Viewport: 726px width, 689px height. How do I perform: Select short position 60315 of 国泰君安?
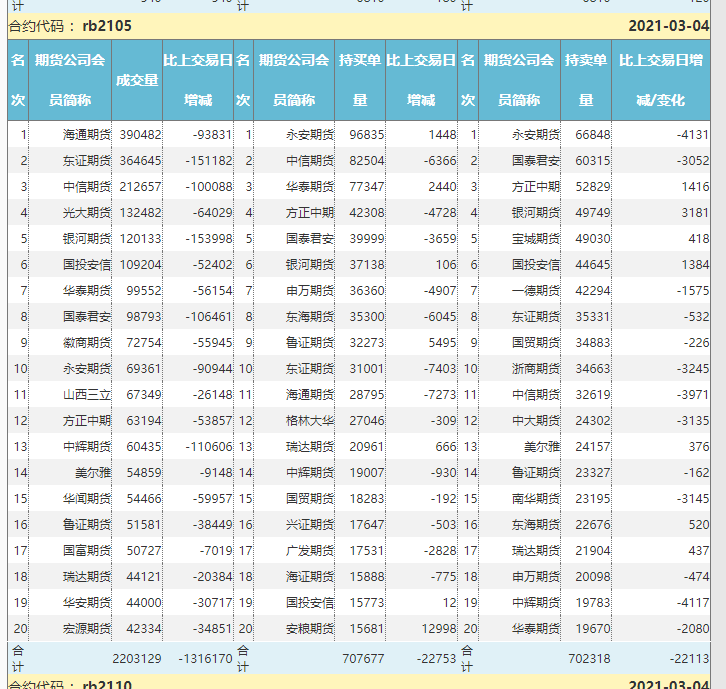[x=593, y=161]
